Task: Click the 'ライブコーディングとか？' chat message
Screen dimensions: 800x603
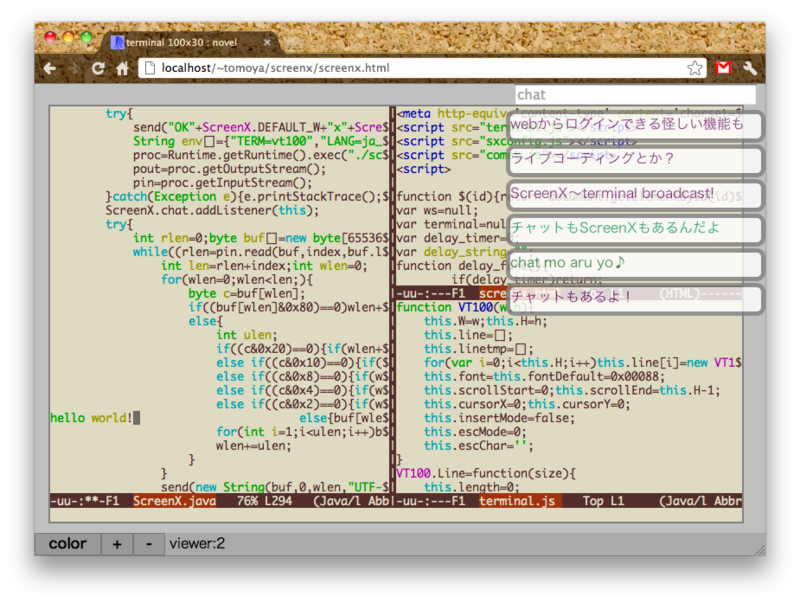Action: point(635,160)
